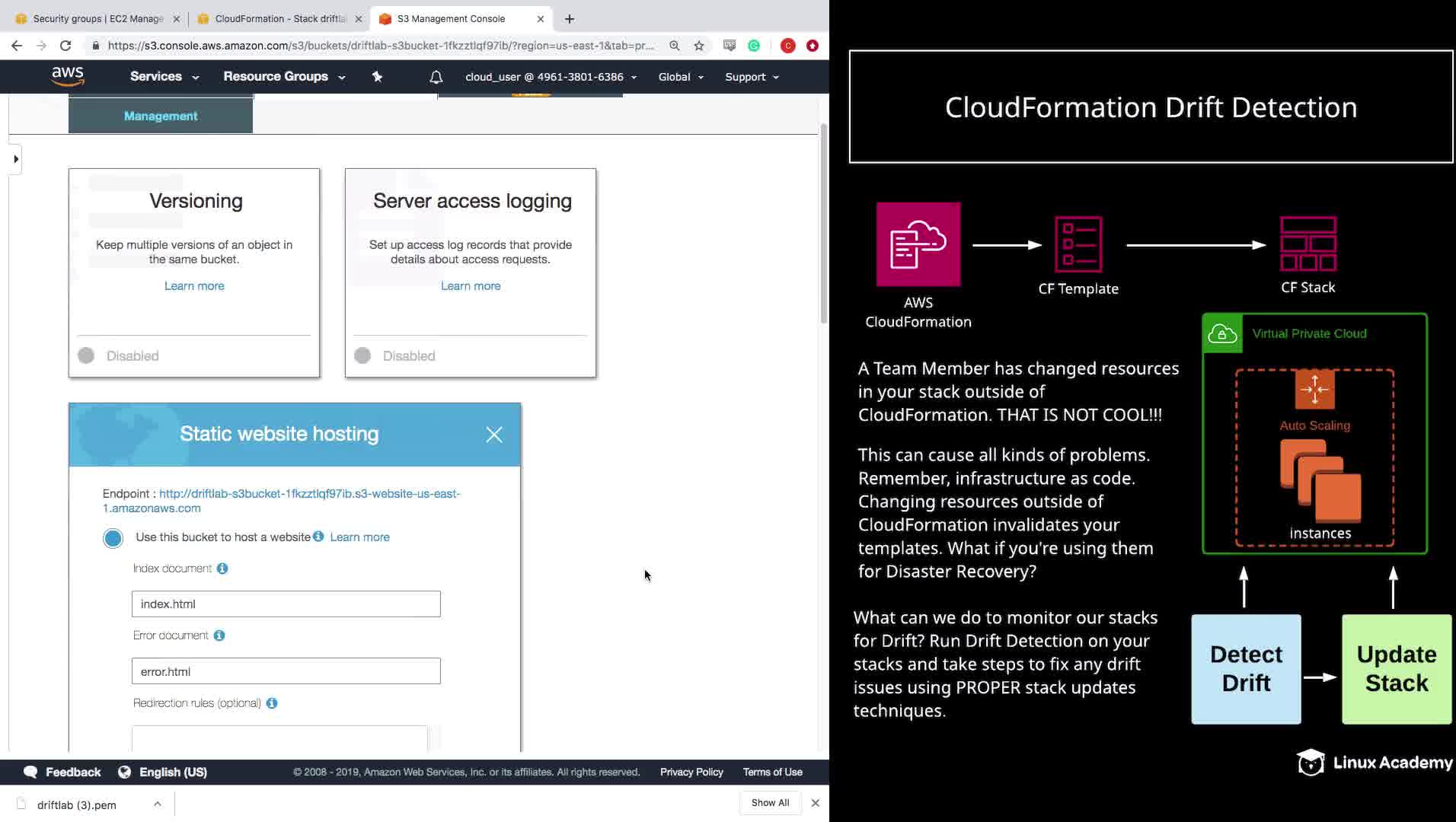
Task: Click Learn more under Server access logging
Action: (x=471, y=286)
